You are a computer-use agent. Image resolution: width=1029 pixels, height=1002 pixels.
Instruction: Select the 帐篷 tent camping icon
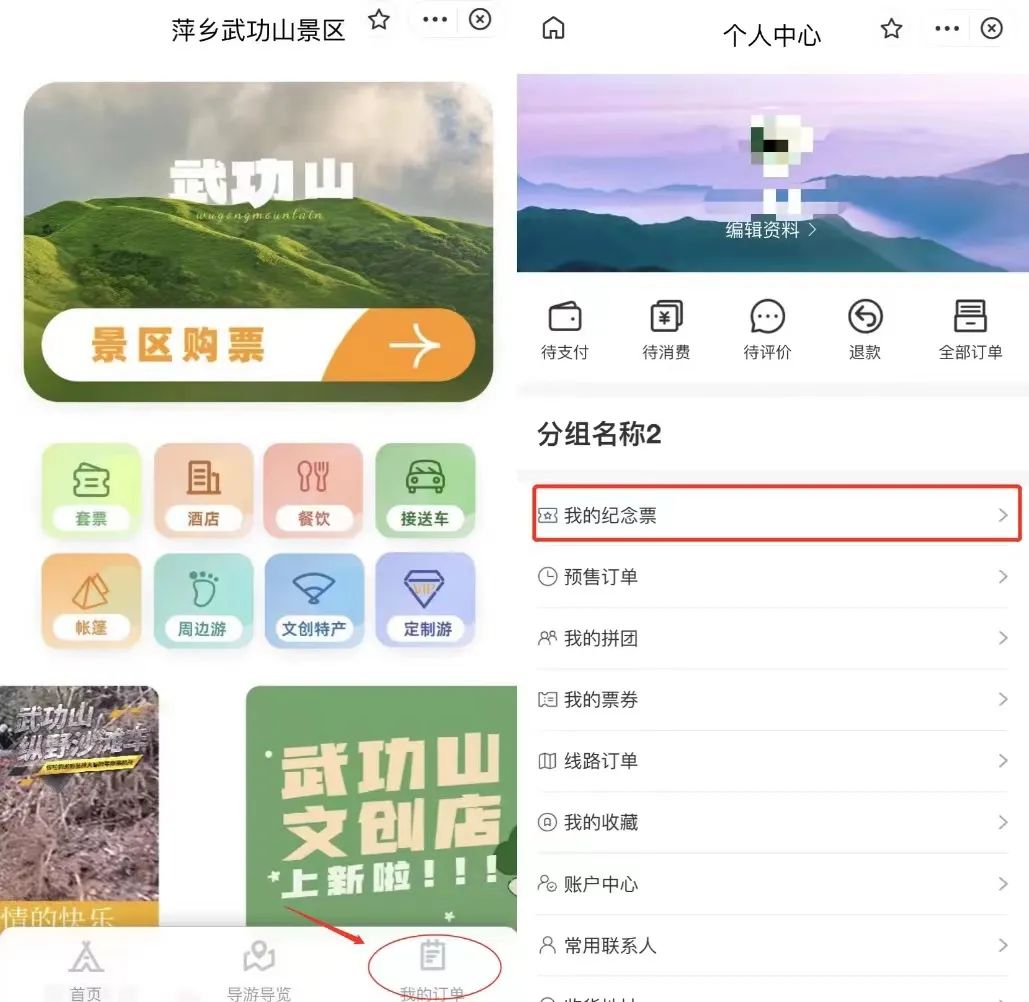pos(91,600)
